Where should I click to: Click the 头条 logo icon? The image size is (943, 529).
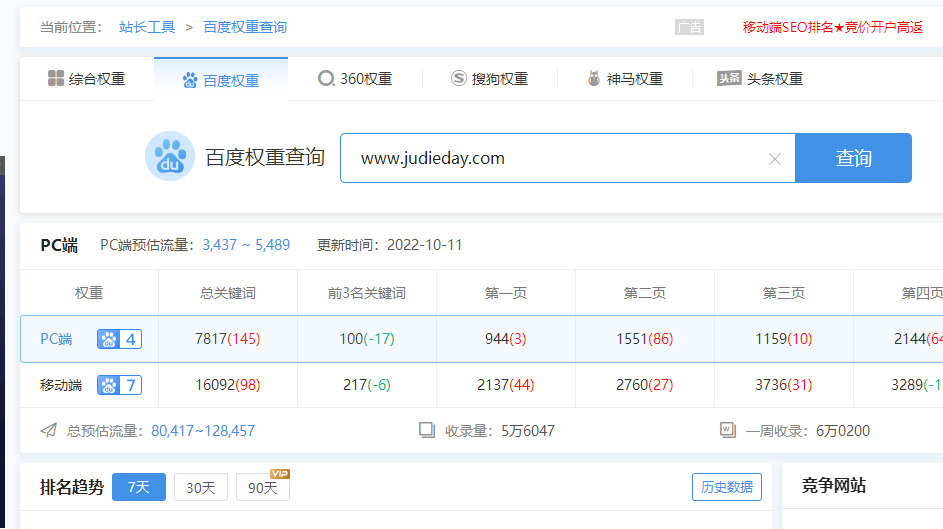[729, 78]
